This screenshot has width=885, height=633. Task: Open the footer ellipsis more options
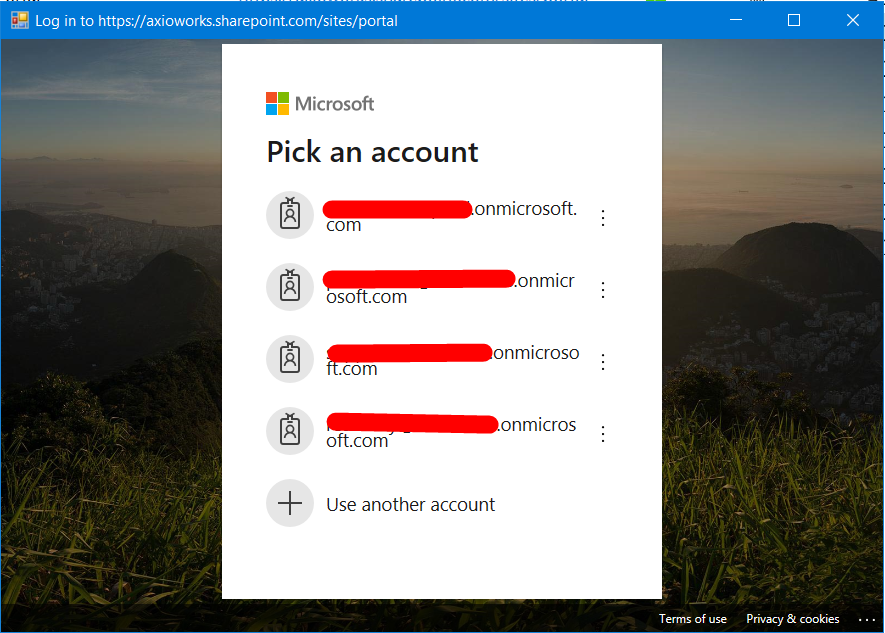(x=866, y=619)
